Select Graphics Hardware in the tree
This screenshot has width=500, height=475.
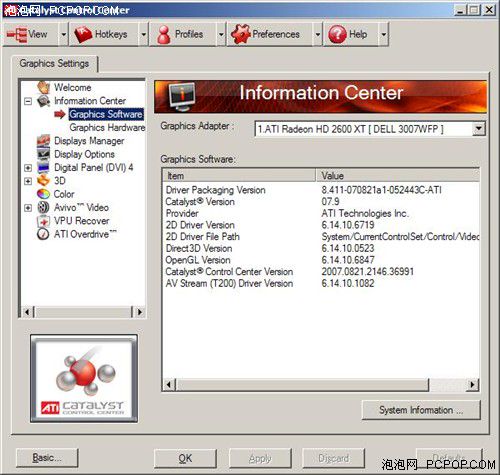pyautogui.click(x=107, y=127)
